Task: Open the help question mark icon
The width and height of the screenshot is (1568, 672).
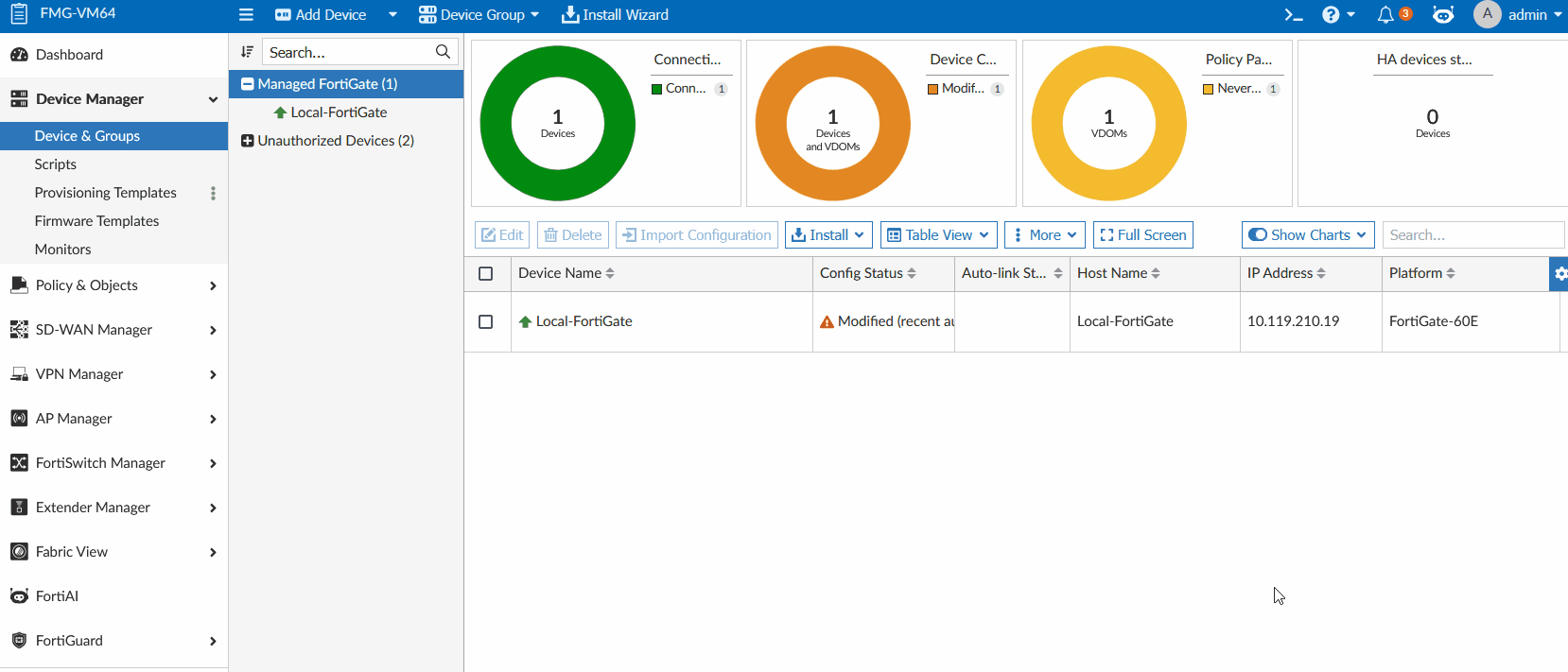Action: pos(1331,15)
